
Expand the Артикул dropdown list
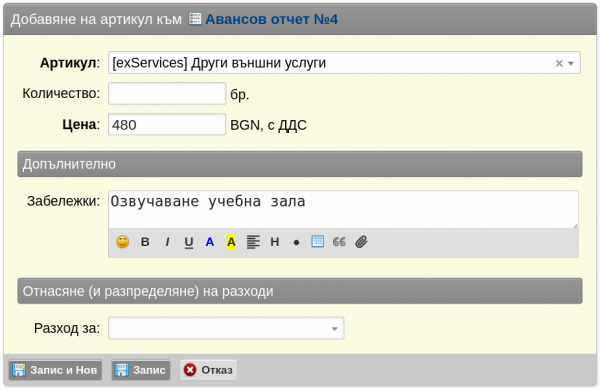(x=571, y=63)
